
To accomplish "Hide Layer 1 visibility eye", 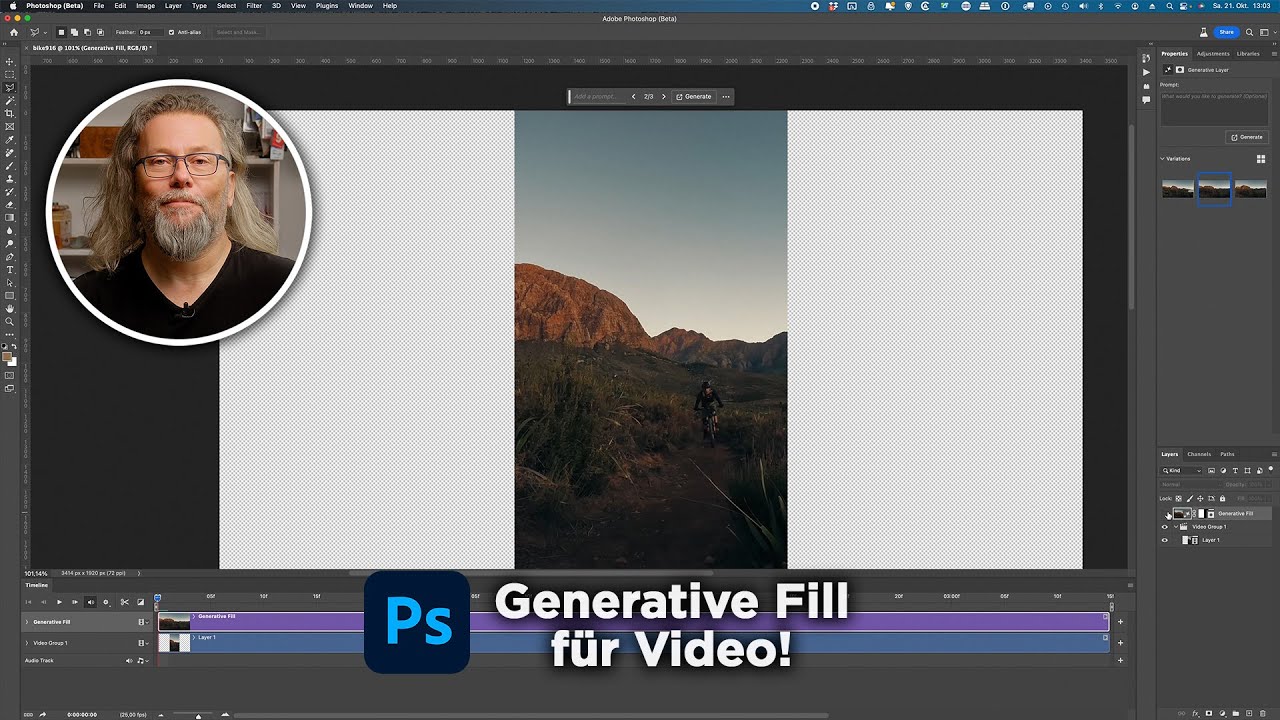I will (x=1165, y=540).
